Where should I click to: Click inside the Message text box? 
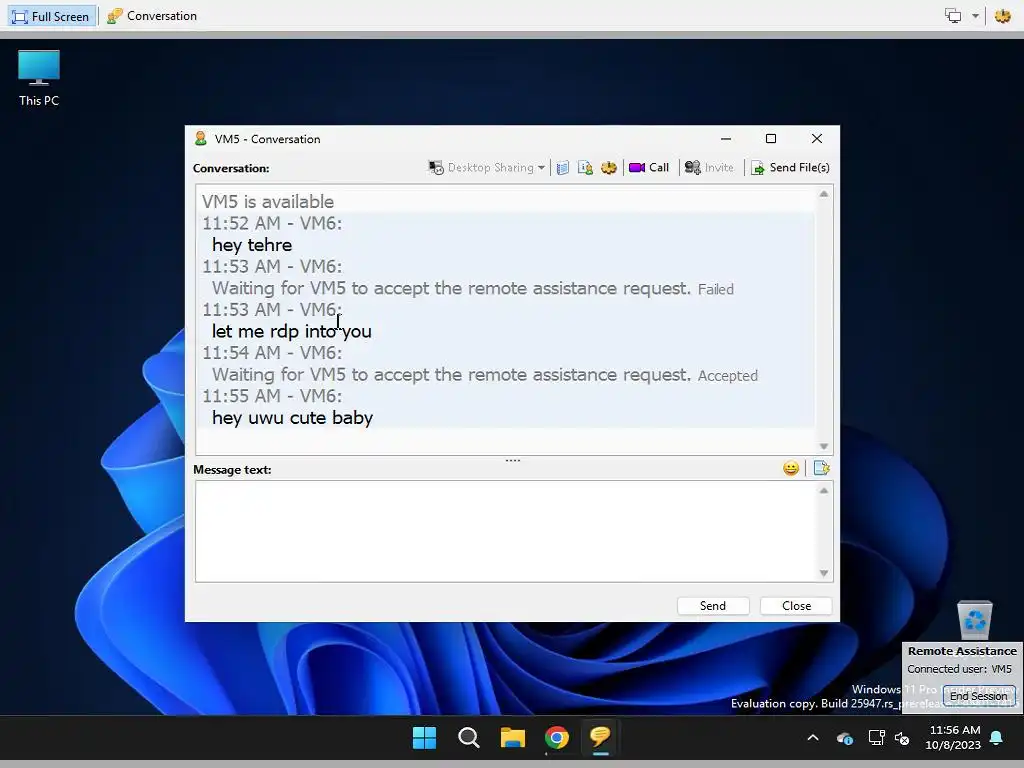click(506, 532)
